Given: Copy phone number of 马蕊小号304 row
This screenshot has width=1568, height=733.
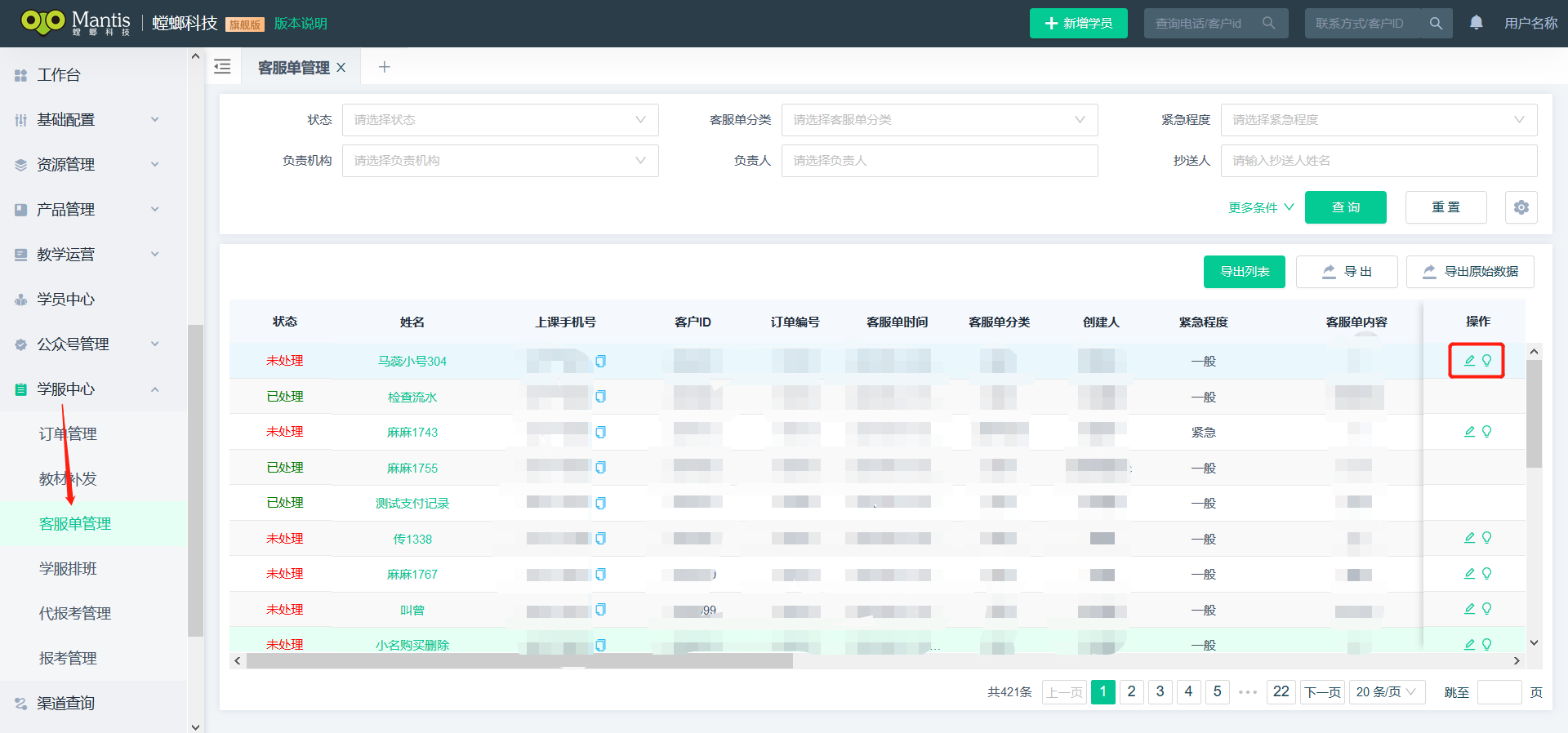Looking at the screenshot, I should [600, 361].
